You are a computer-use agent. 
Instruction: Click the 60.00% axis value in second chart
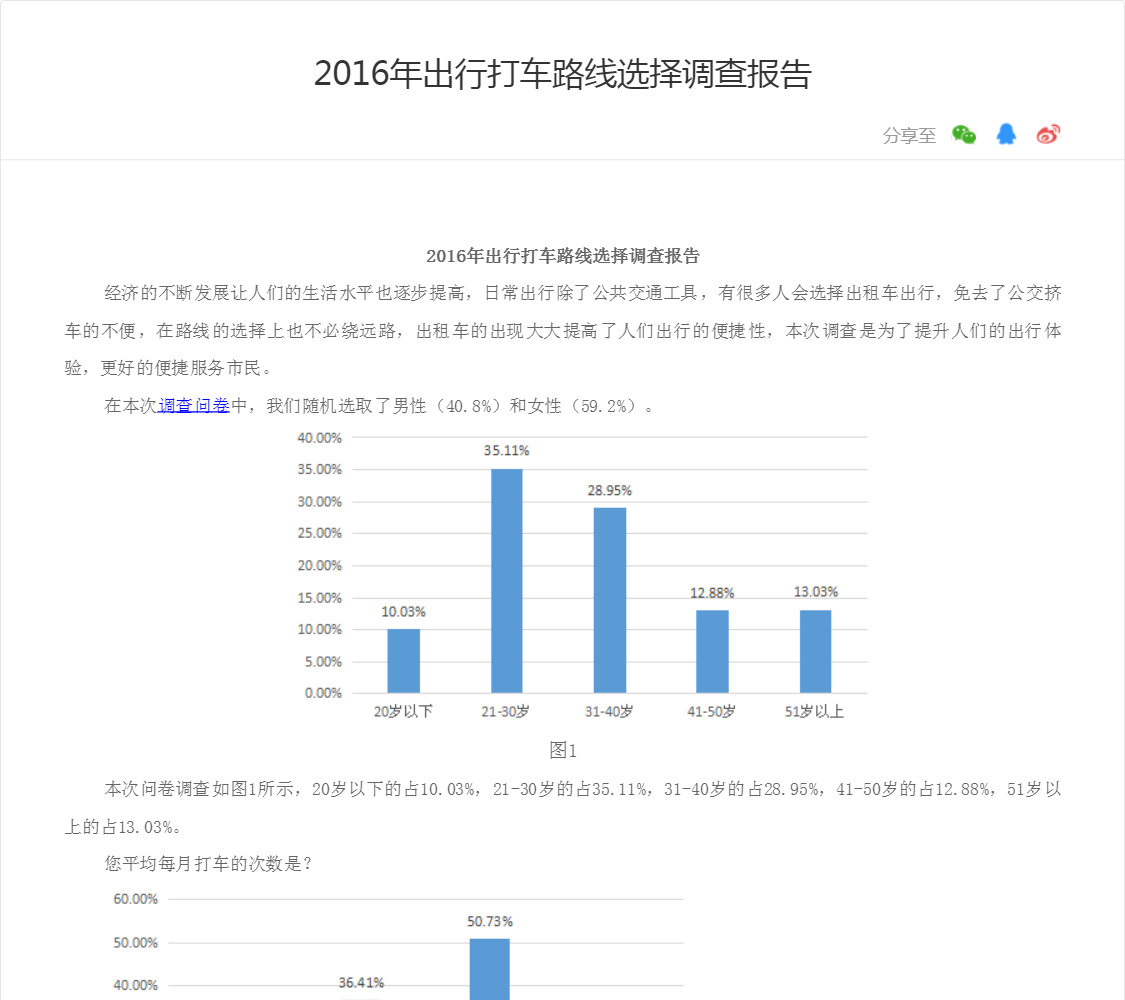(136, 900)
